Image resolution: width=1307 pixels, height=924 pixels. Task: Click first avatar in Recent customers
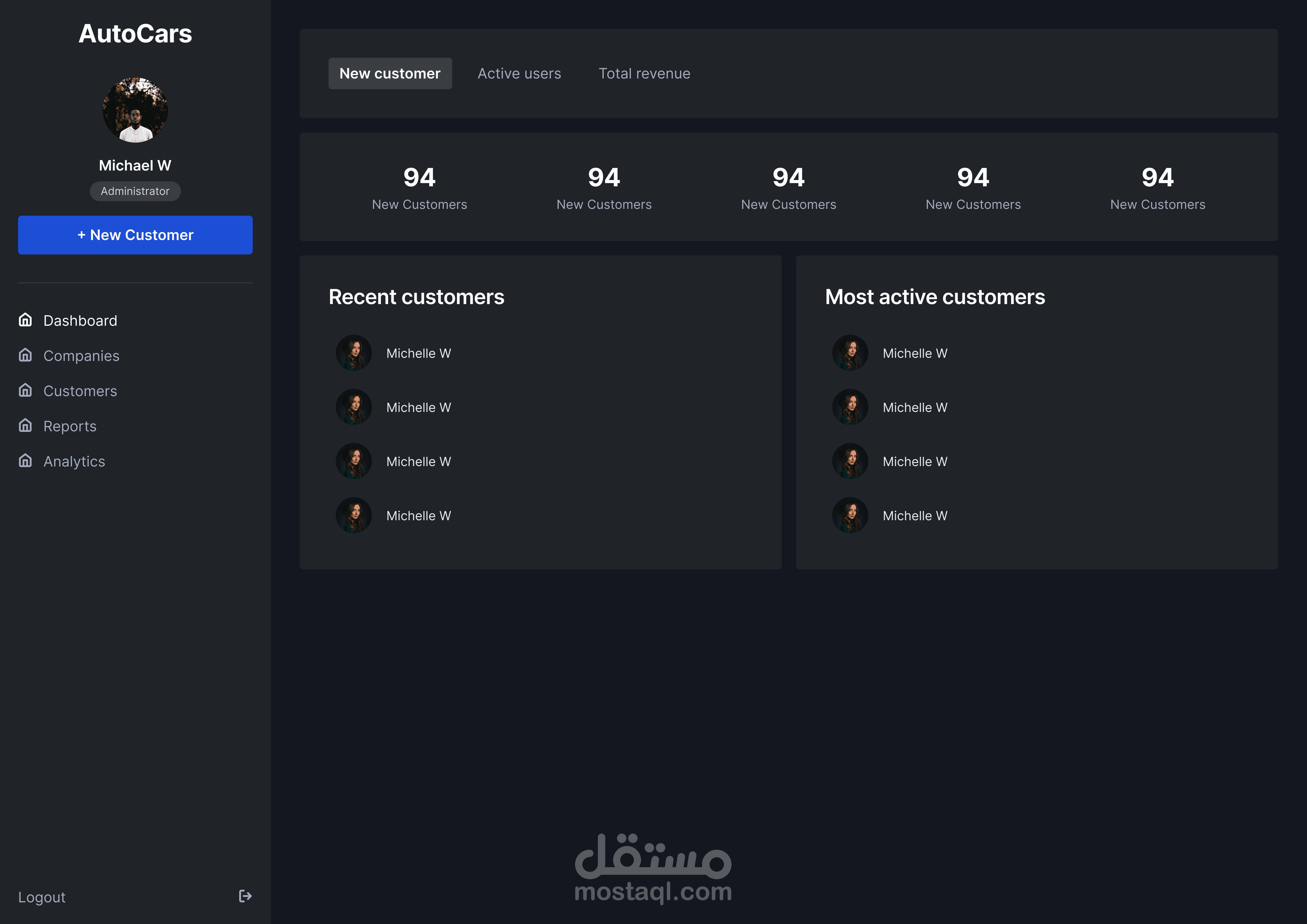[x=354, y=353]
